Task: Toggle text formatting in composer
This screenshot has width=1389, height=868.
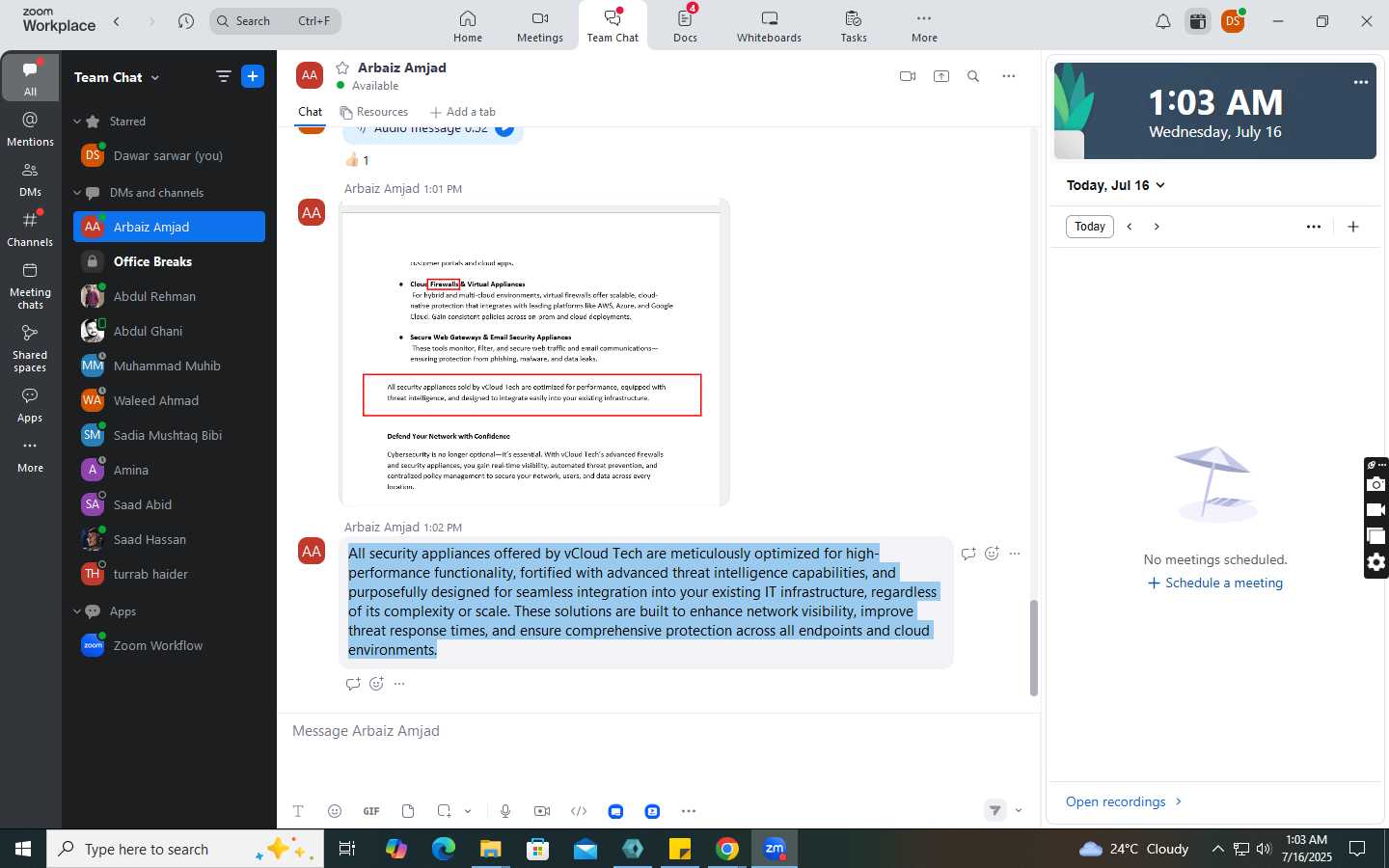Action: 298,811
